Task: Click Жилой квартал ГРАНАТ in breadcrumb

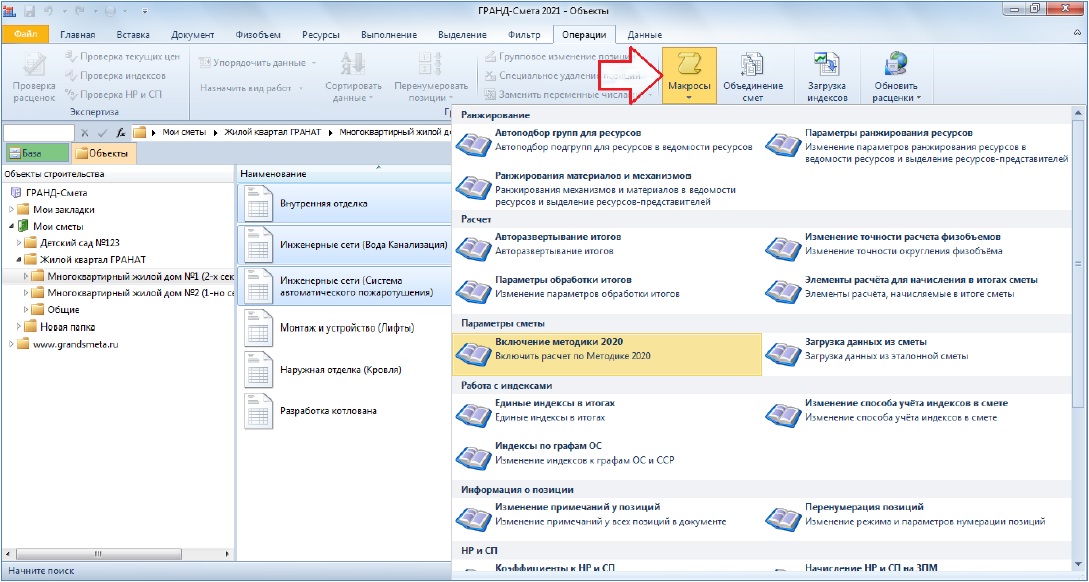Action: 275,132
